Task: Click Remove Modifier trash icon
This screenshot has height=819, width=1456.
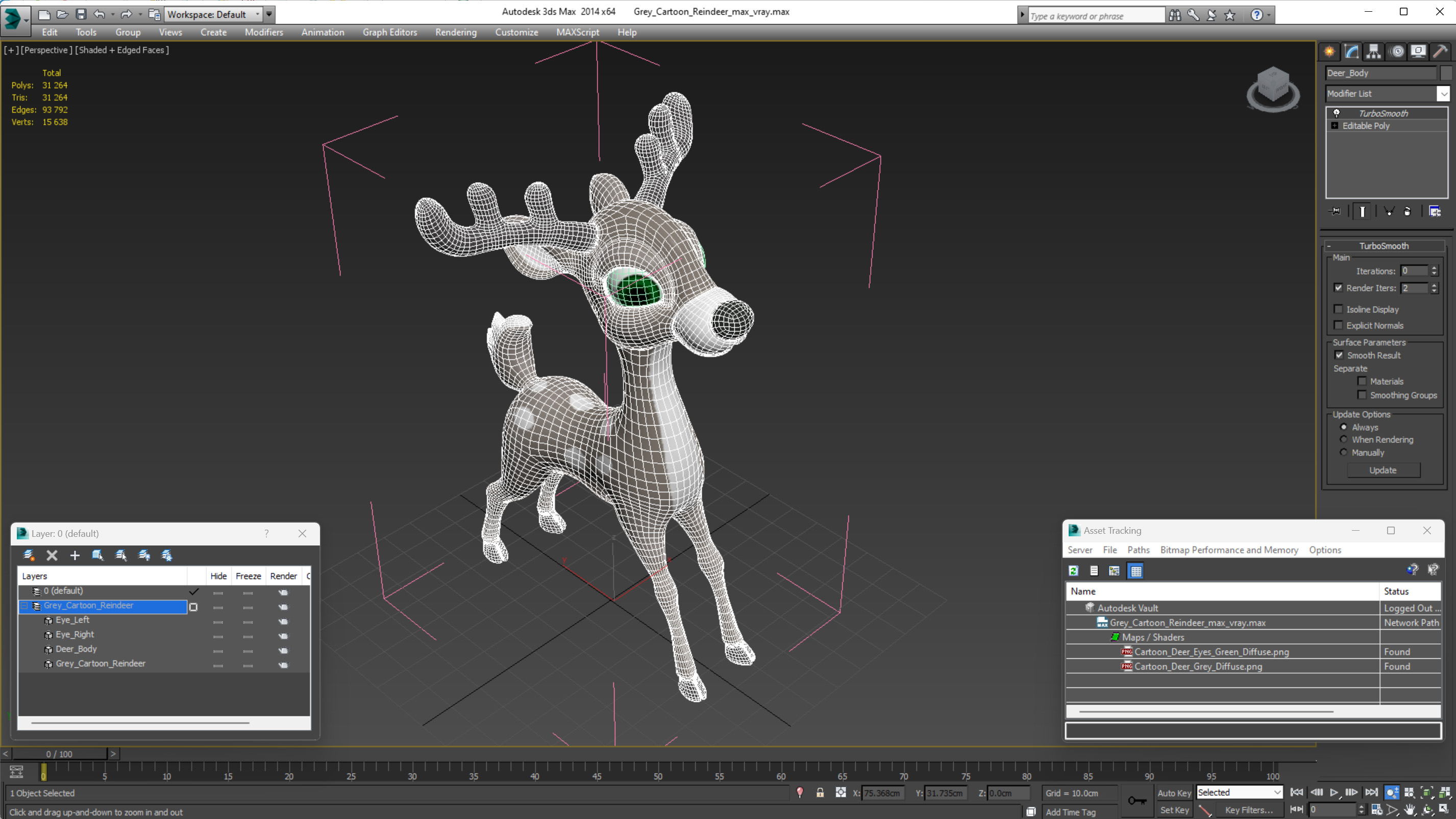Action: point(1408,211)
